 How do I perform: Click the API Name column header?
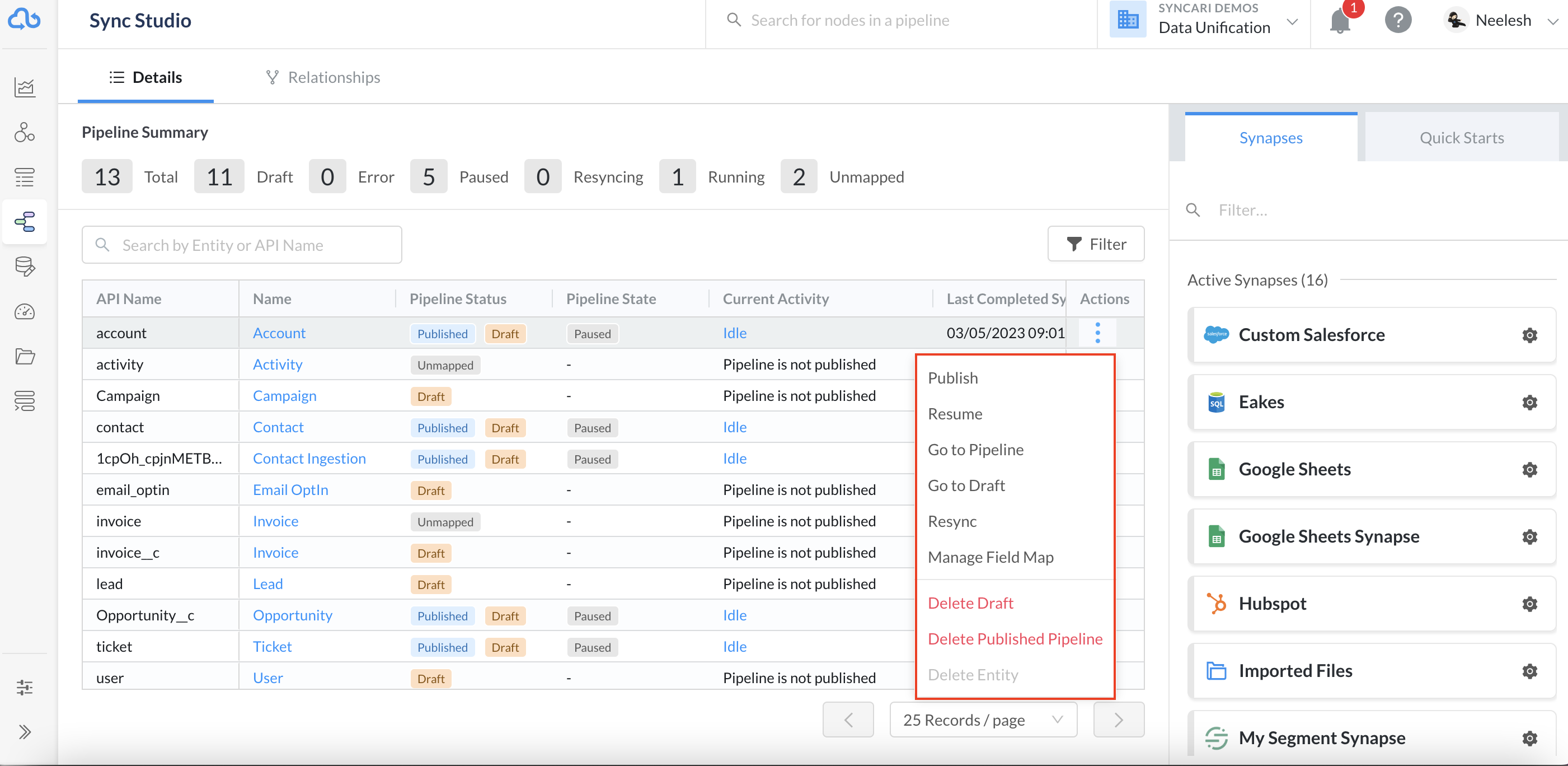(x=129, y=299)
